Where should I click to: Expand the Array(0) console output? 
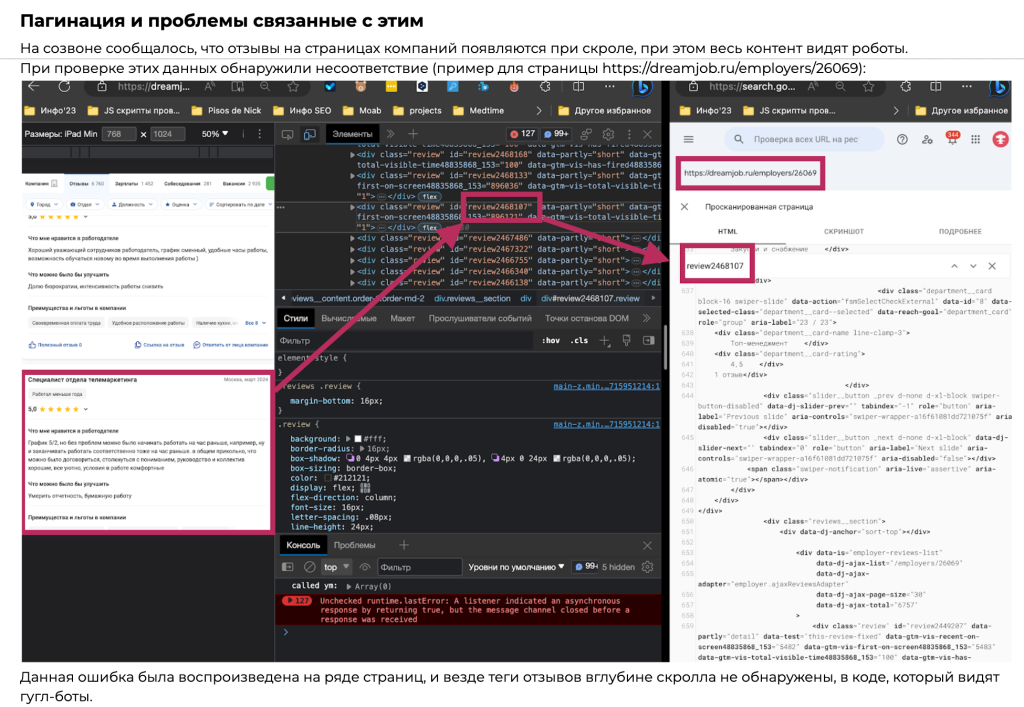(349, 586)
